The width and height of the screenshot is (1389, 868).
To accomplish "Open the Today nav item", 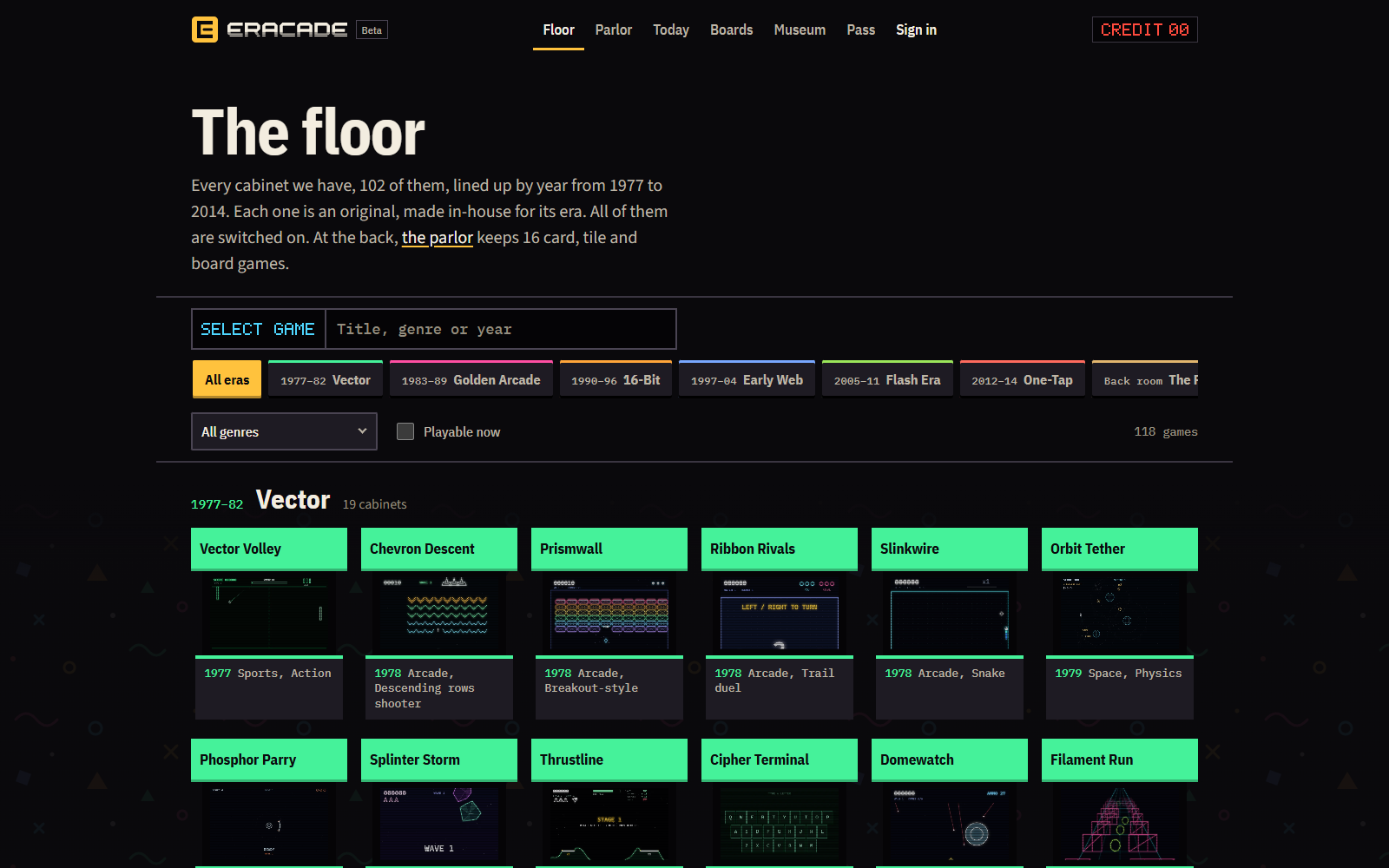I will coord(671,30).
